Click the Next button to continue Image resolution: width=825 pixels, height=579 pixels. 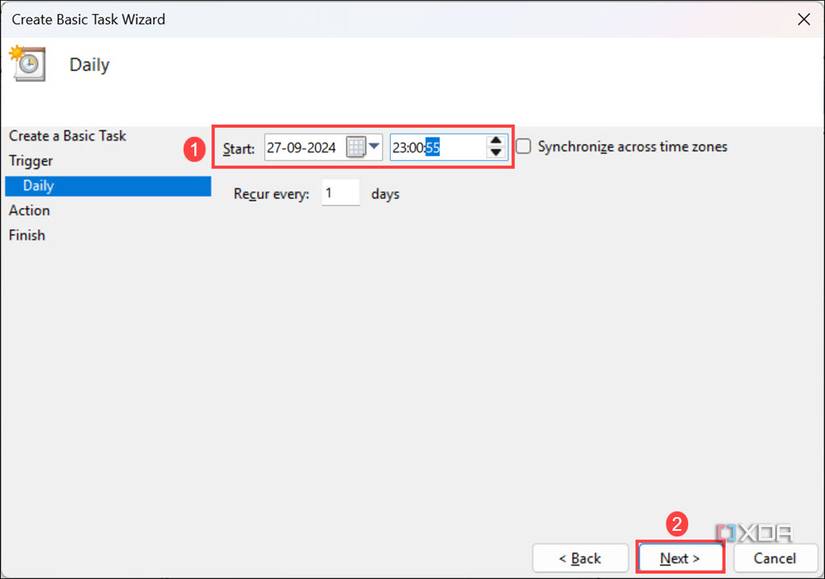coord(680,558)
